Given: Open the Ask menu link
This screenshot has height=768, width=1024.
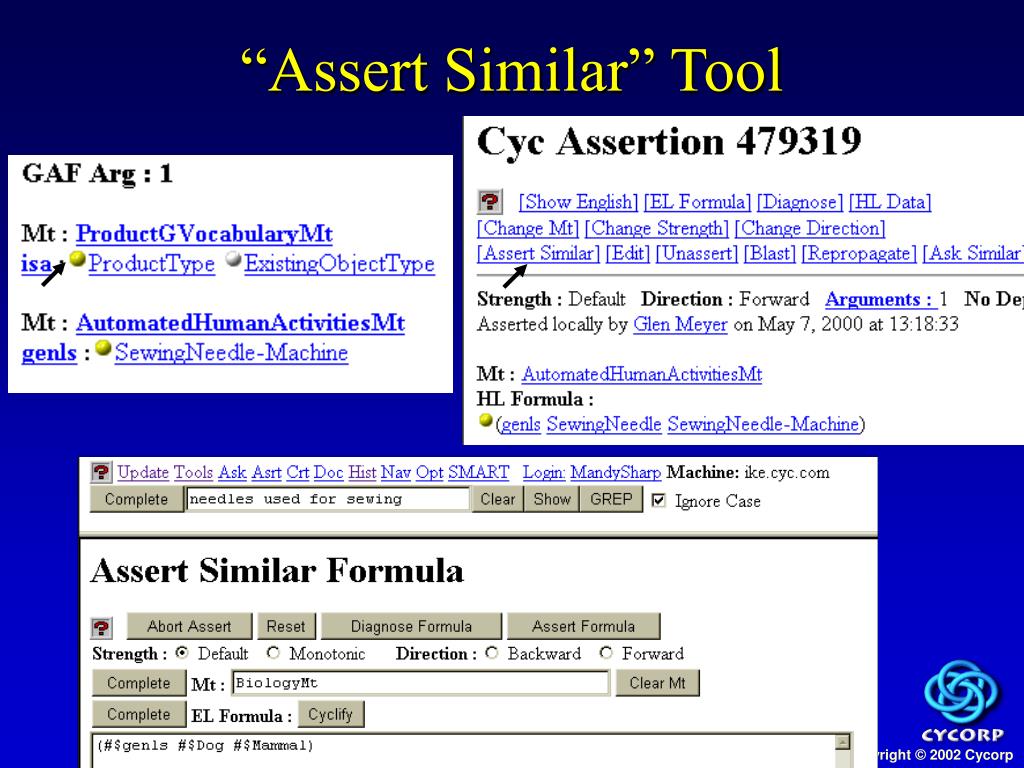Looking at the screenshot, I should [x=232, y=472].
